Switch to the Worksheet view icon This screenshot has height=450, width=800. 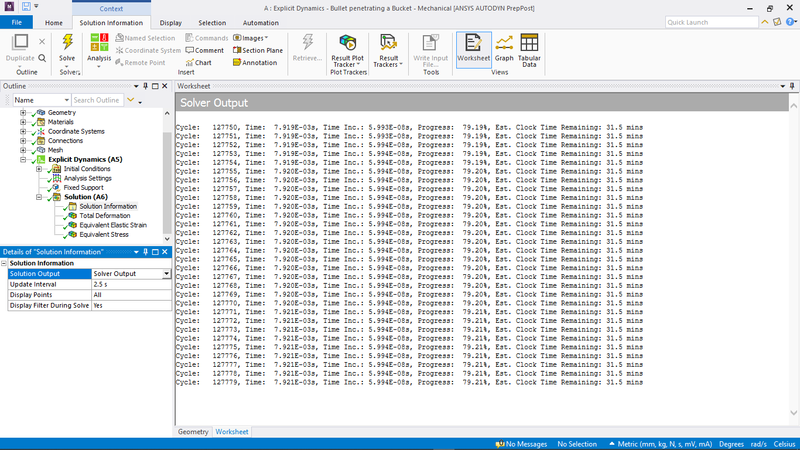click(x=473, y=43)
